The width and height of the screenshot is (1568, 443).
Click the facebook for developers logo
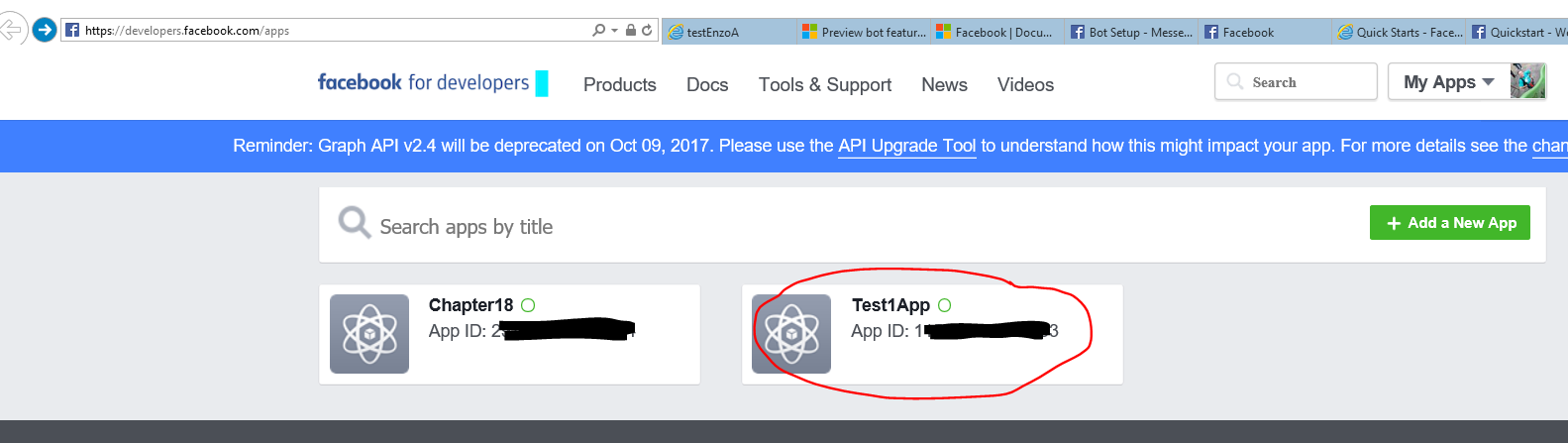pyautogui.click(x=423, y=83)
